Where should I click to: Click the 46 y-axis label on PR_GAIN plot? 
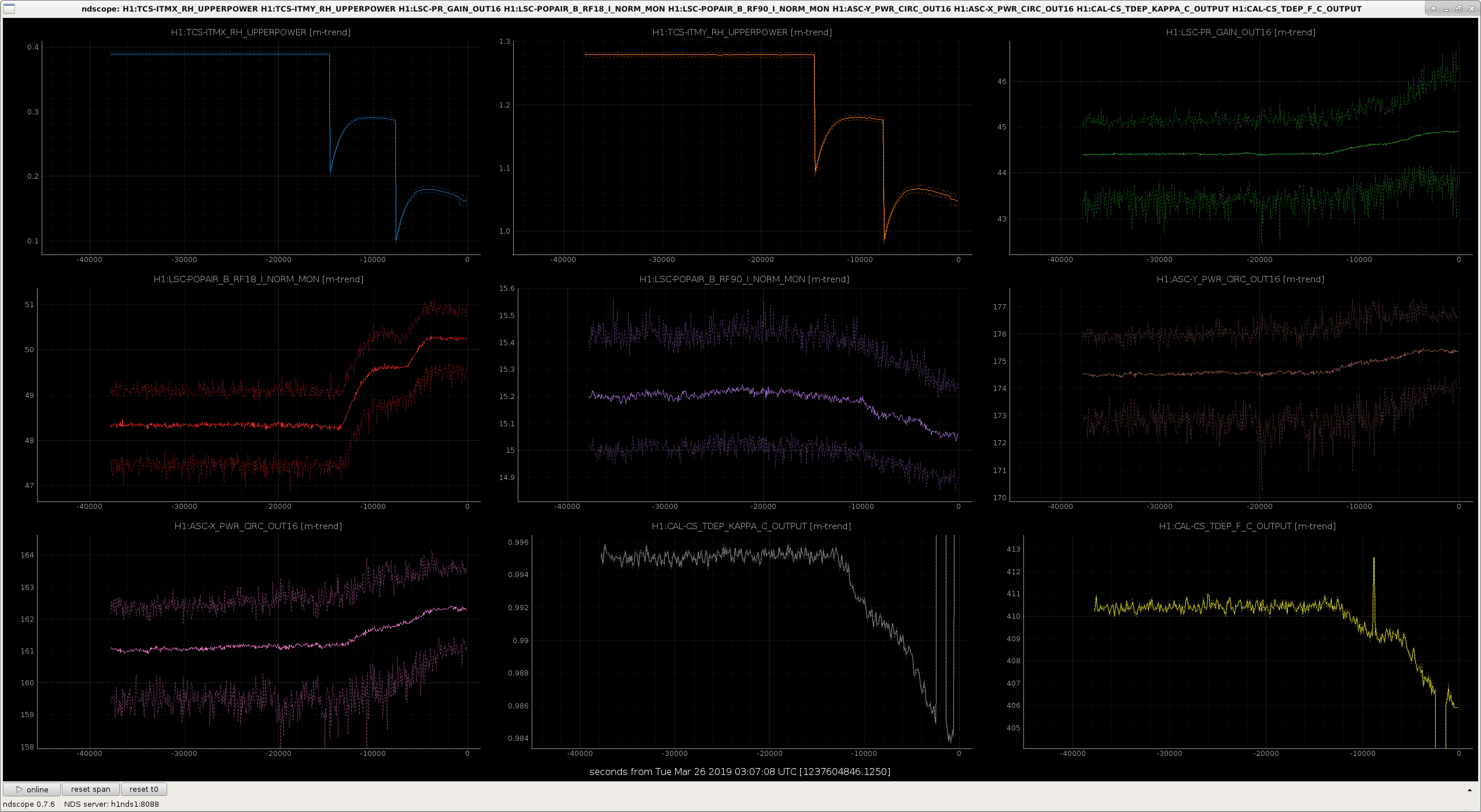pos(1002,82)
